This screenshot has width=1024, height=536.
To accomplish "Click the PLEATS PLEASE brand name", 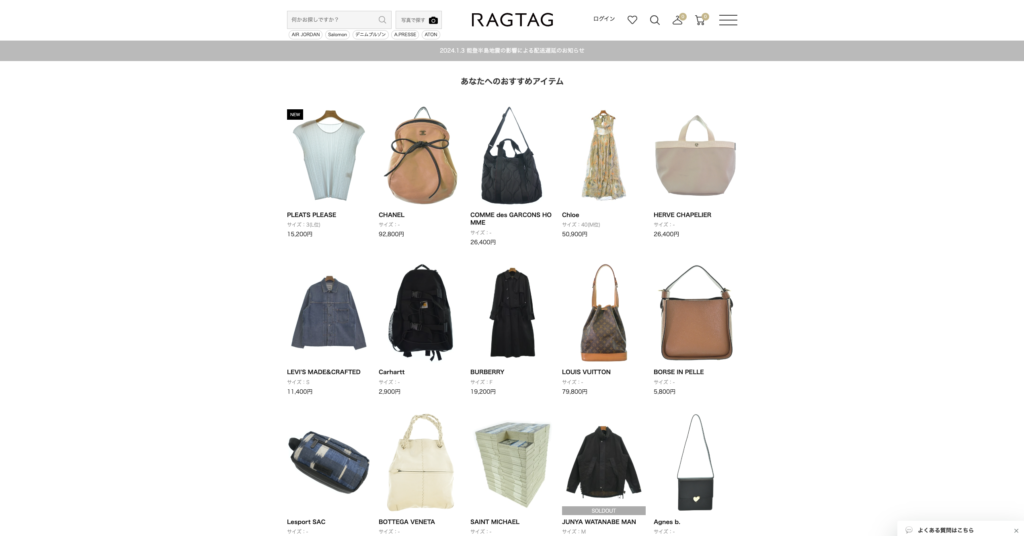I will 312,215.
